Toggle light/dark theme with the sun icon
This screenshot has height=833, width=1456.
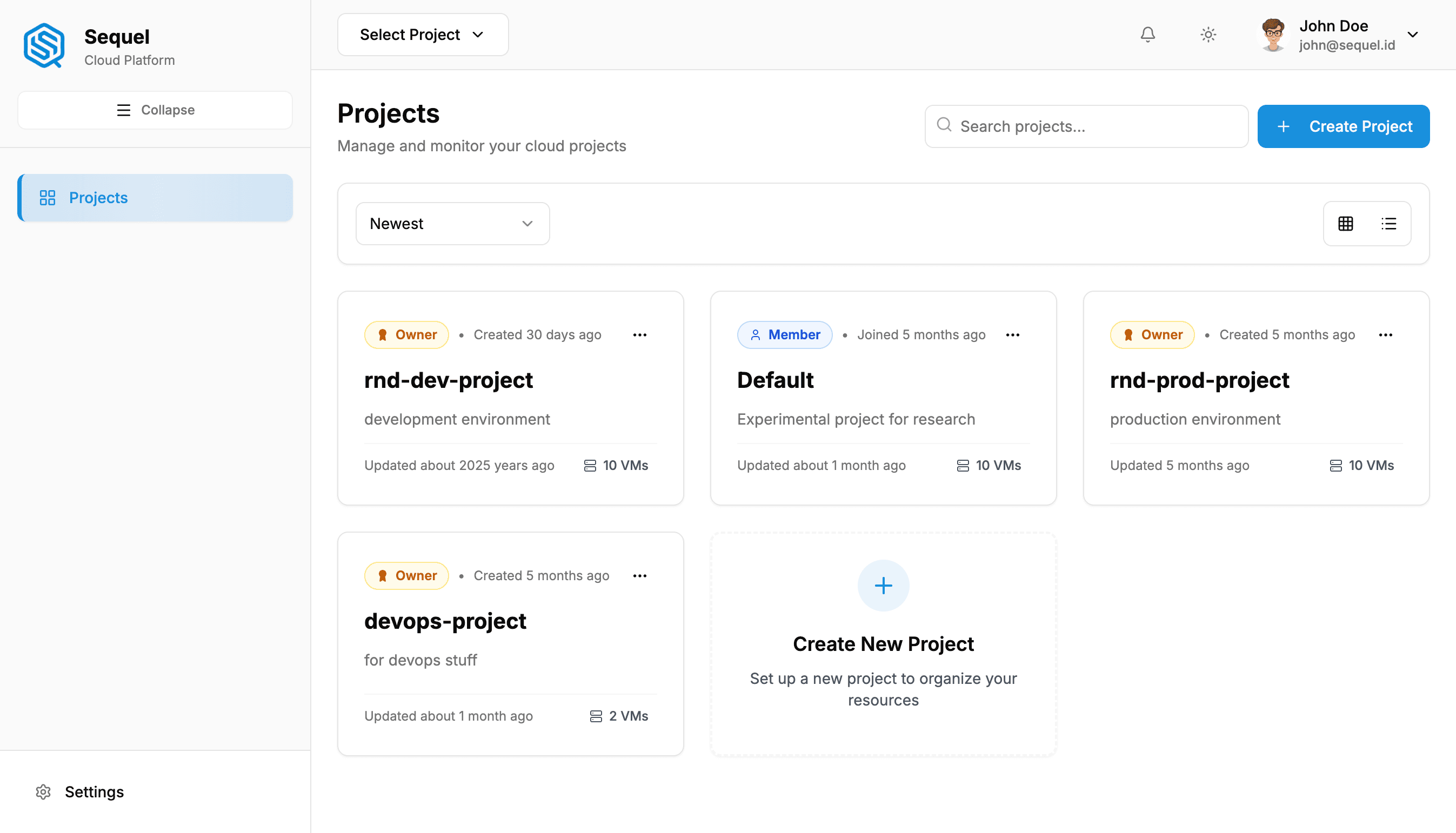pyautogui.click(x=1208, y=35)
